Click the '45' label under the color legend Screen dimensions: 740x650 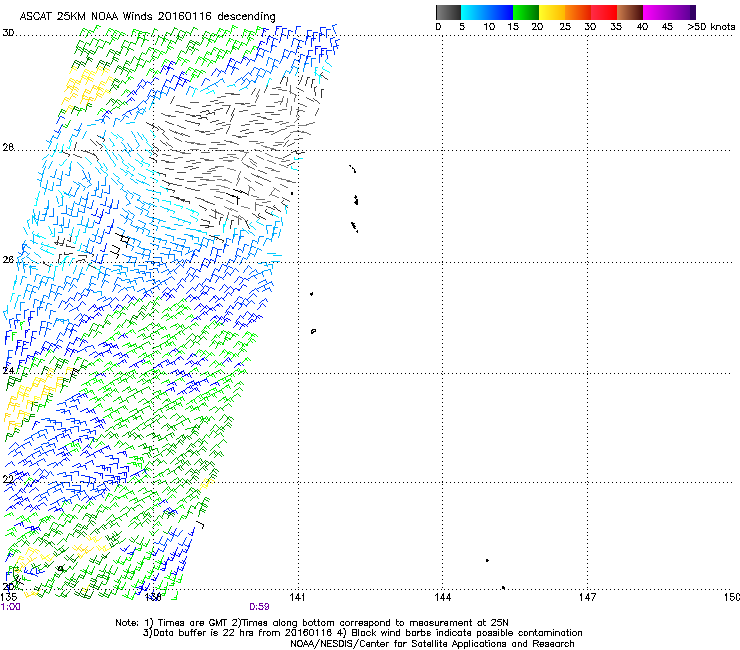[x=667, y=27]
